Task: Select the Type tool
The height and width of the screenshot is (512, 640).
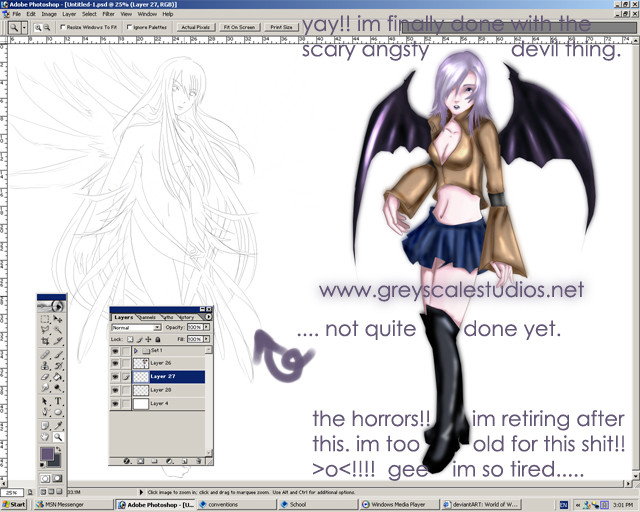Action: [x=58, y=401]
